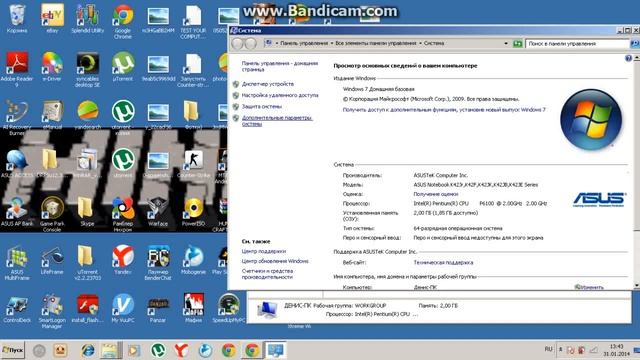Launch Лаунчер BenderChat desktop icon
The image size is (640, 360).
pyautogui.click(x=158, y=262)
